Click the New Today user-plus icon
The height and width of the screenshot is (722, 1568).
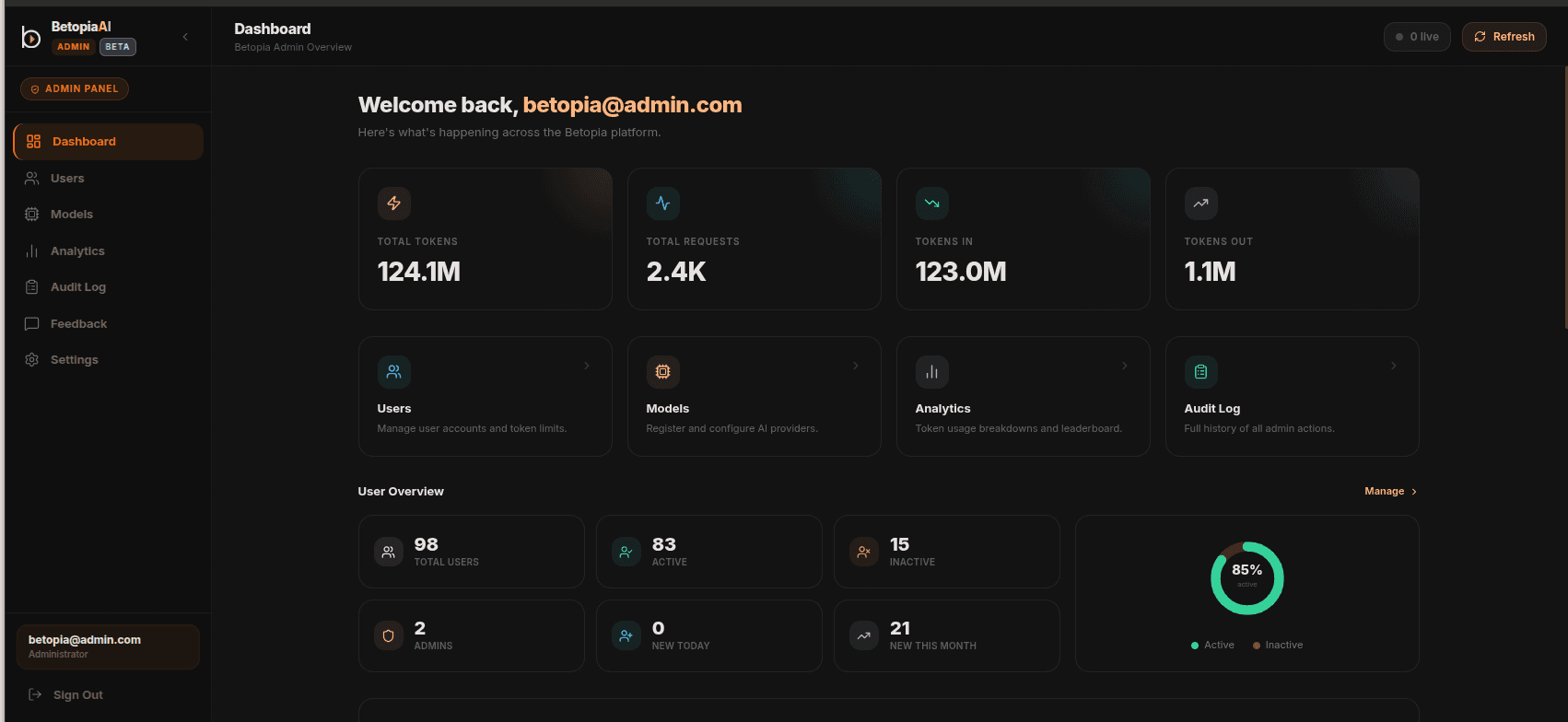[x=626, y=636]
